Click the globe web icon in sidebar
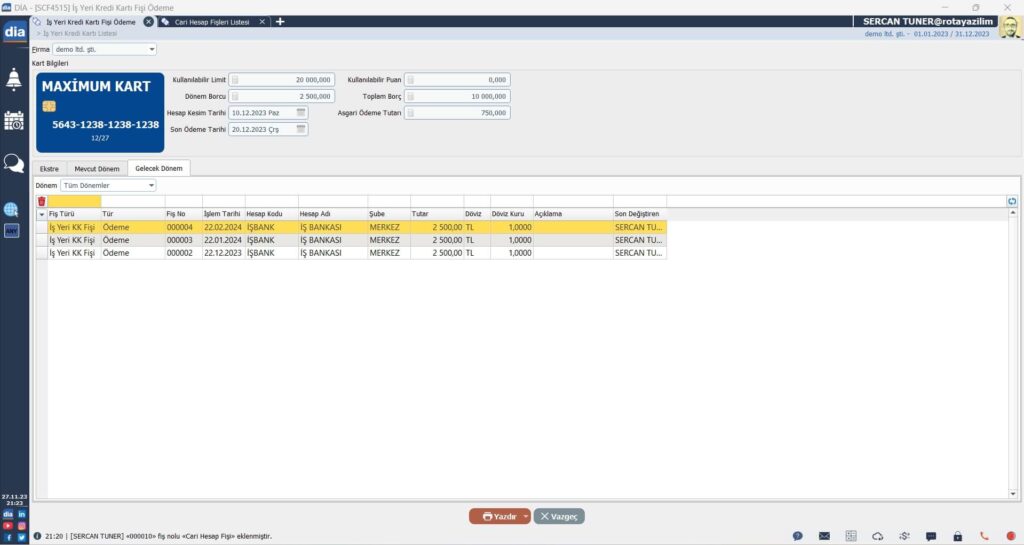 coord(11,210)
